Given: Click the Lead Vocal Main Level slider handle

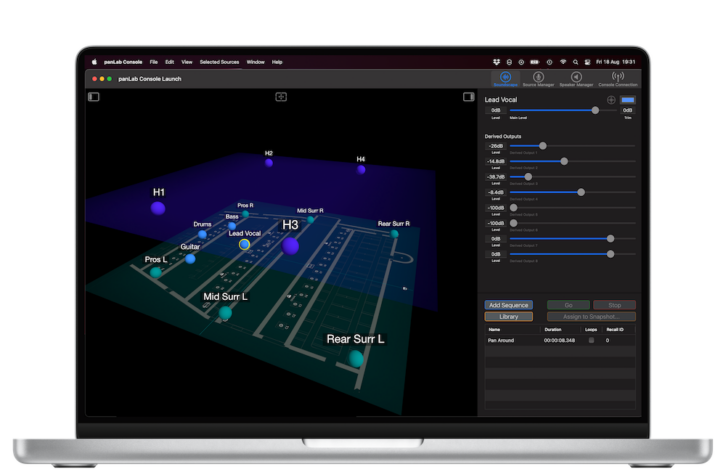Looking at the screenshot, I should 596,110.
